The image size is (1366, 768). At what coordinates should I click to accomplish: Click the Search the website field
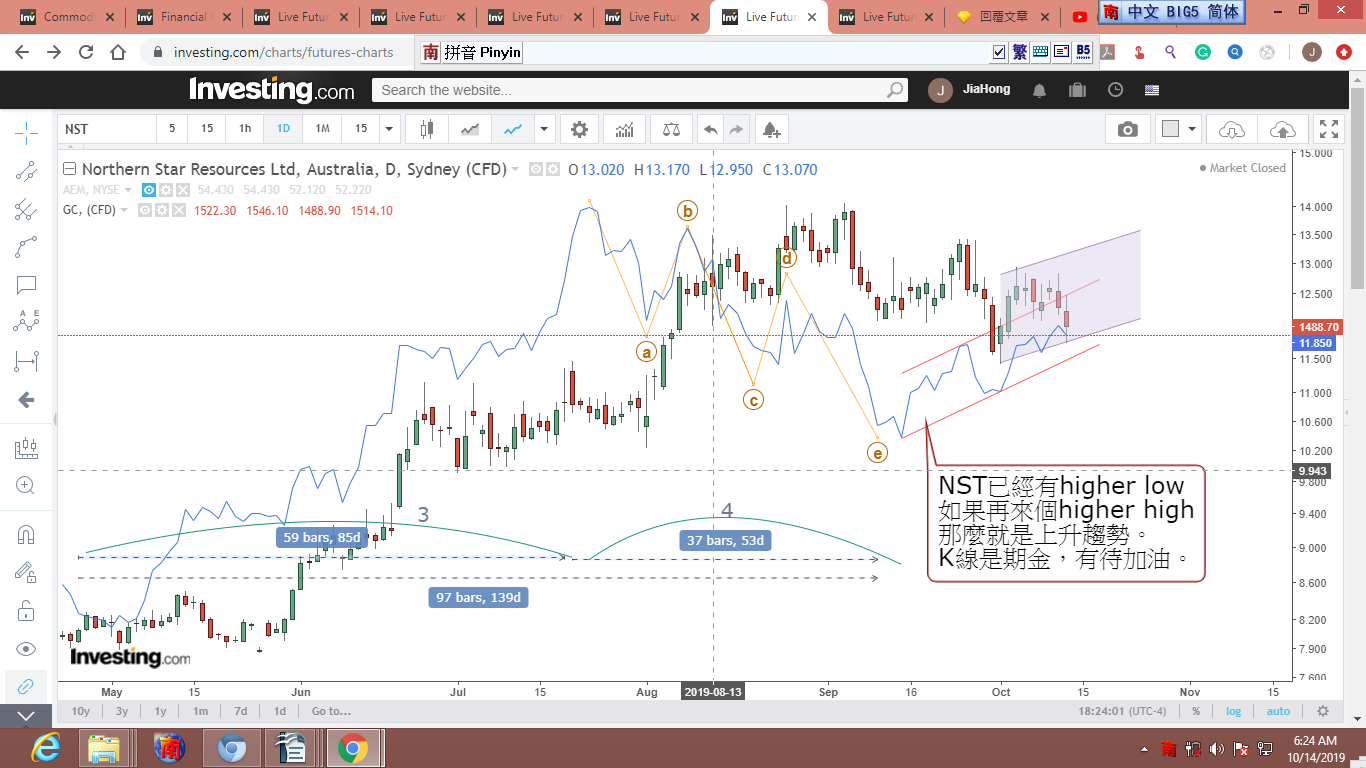point(630,90)
